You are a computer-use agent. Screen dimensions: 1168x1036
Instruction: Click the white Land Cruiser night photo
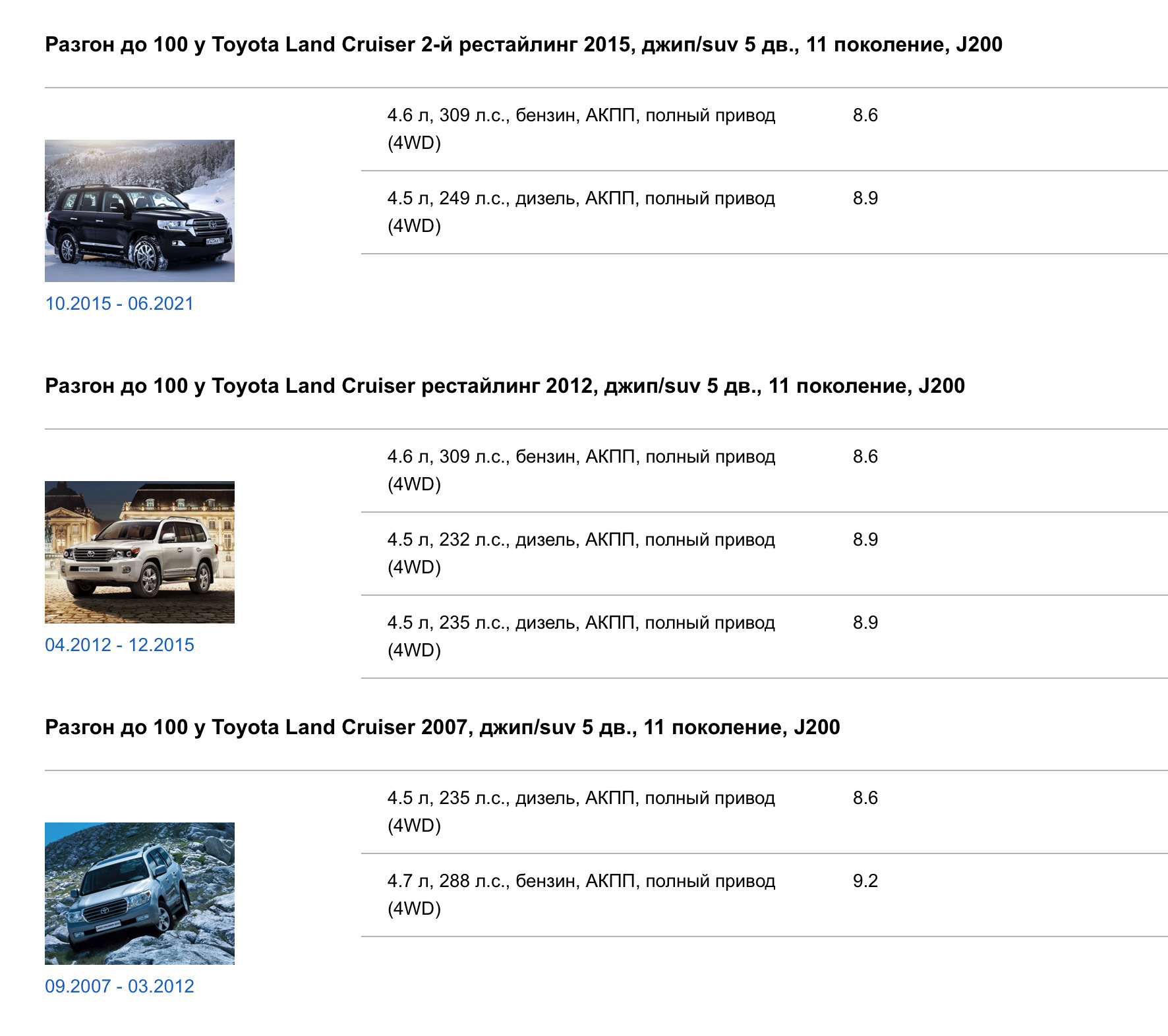pyautogui.click(x=140, y=552)
